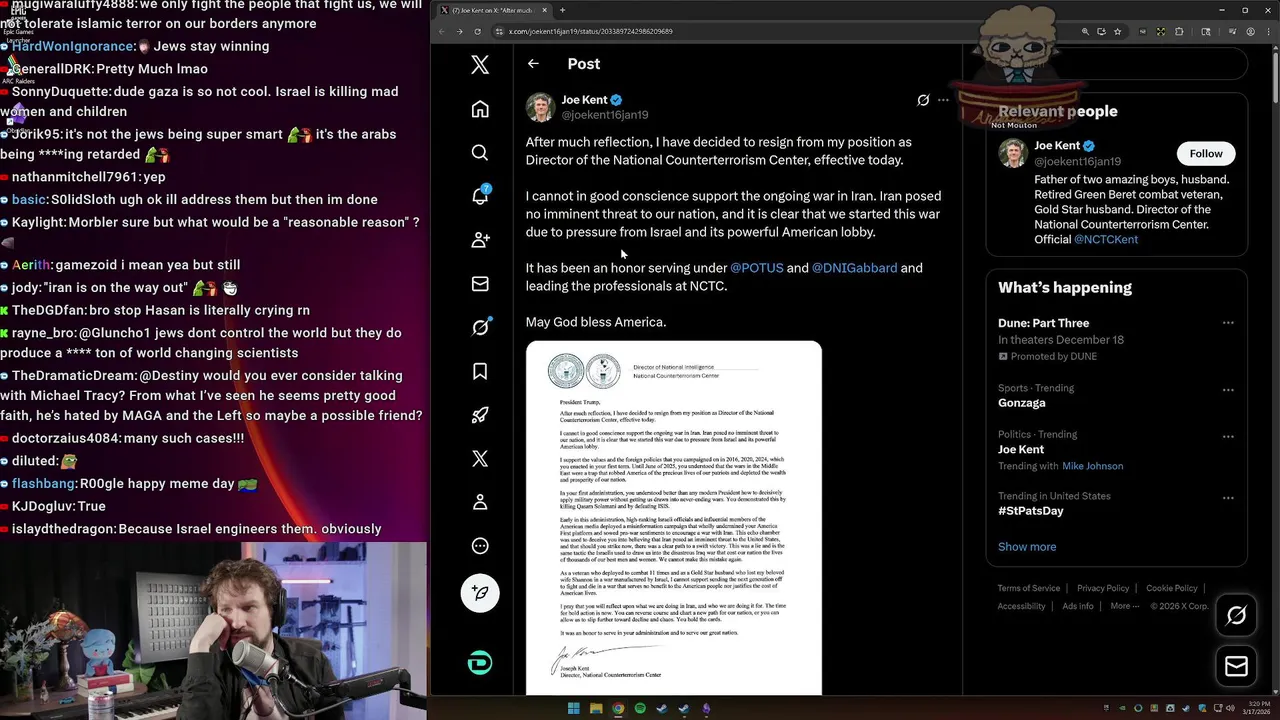Click the @POTUS mention link
1280x720 pixels.
pos(757,268)
